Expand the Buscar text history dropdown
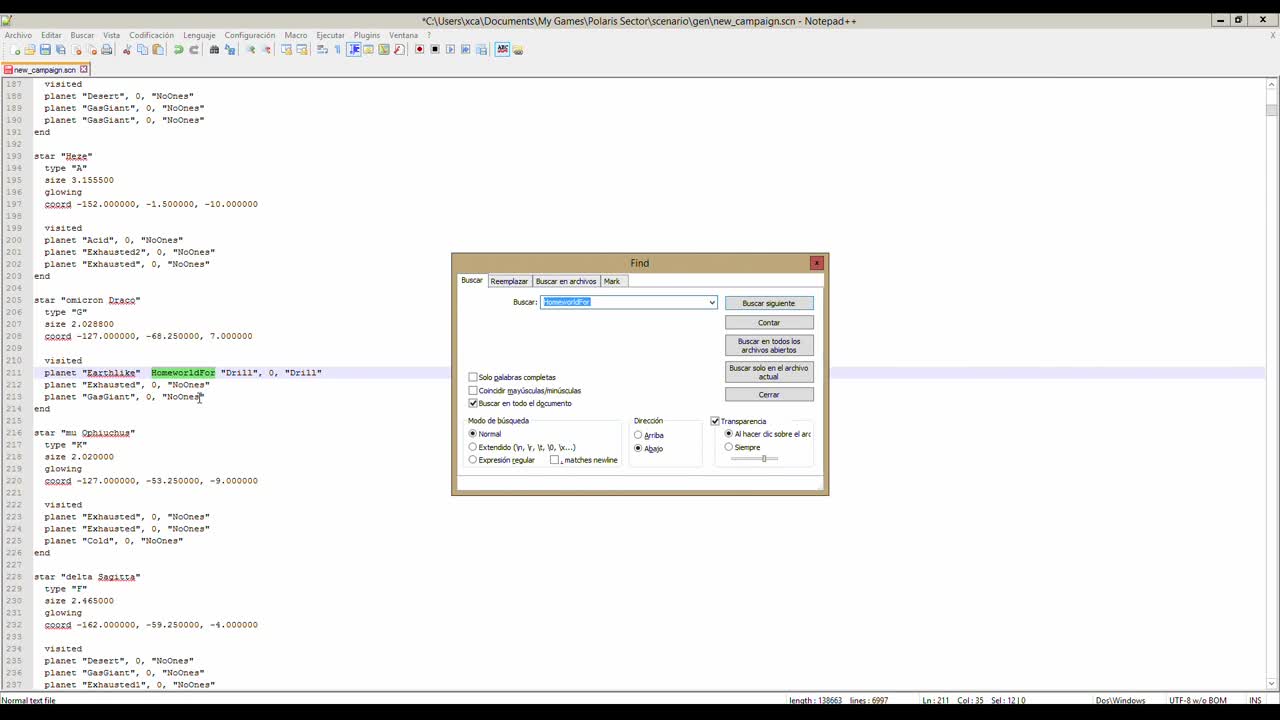The width and height of the screenshot is (1280, 720). click(x=712, y=302)
